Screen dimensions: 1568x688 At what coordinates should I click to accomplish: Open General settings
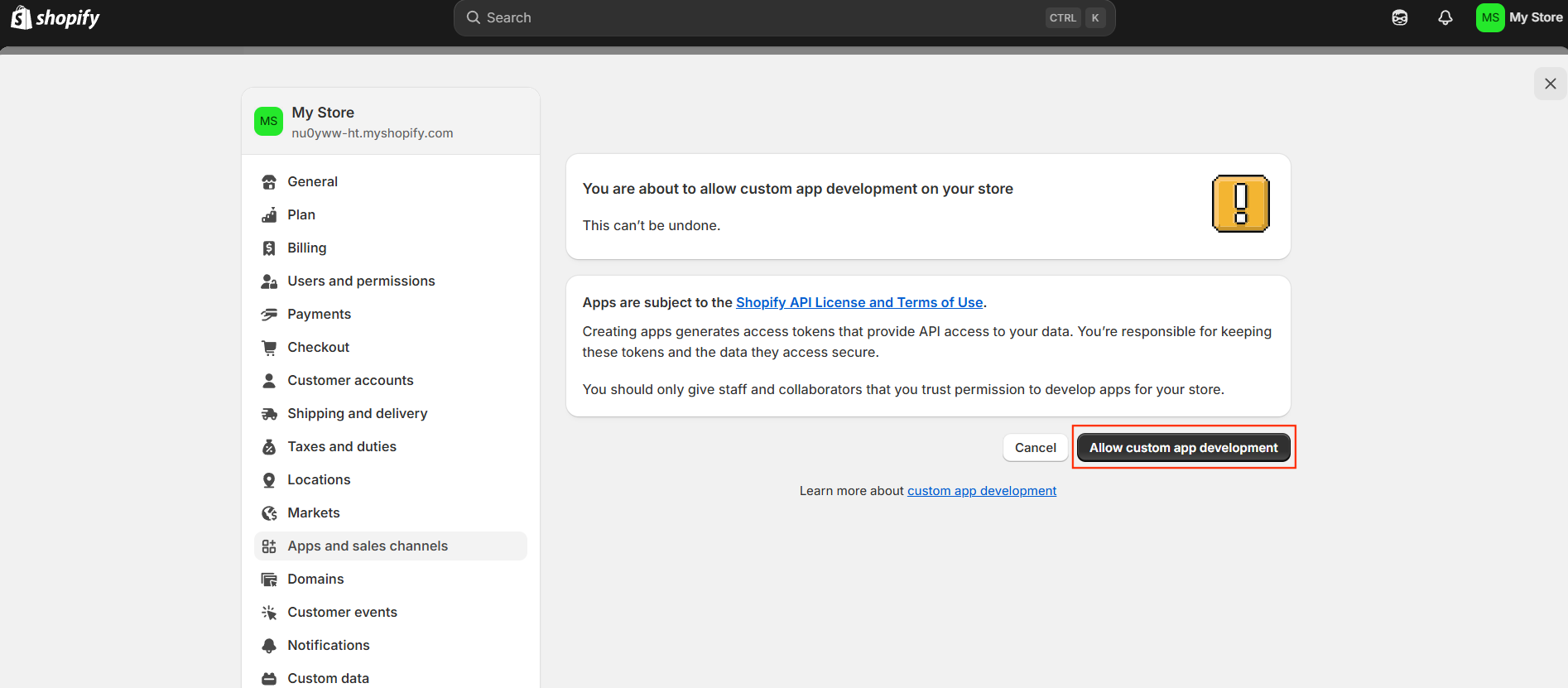[x=391, y=181]
